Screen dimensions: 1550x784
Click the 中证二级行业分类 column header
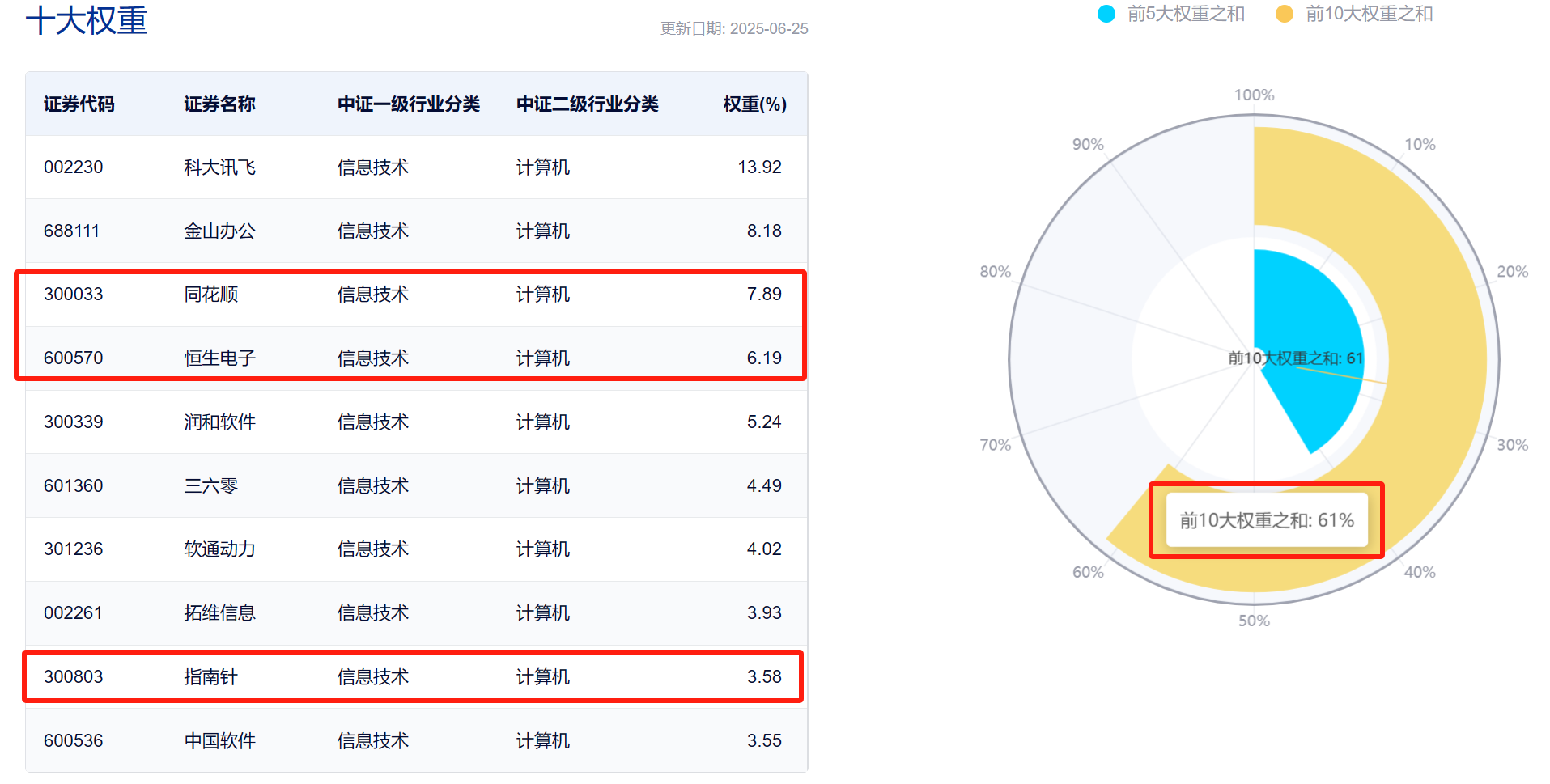(x=588, y=104)
